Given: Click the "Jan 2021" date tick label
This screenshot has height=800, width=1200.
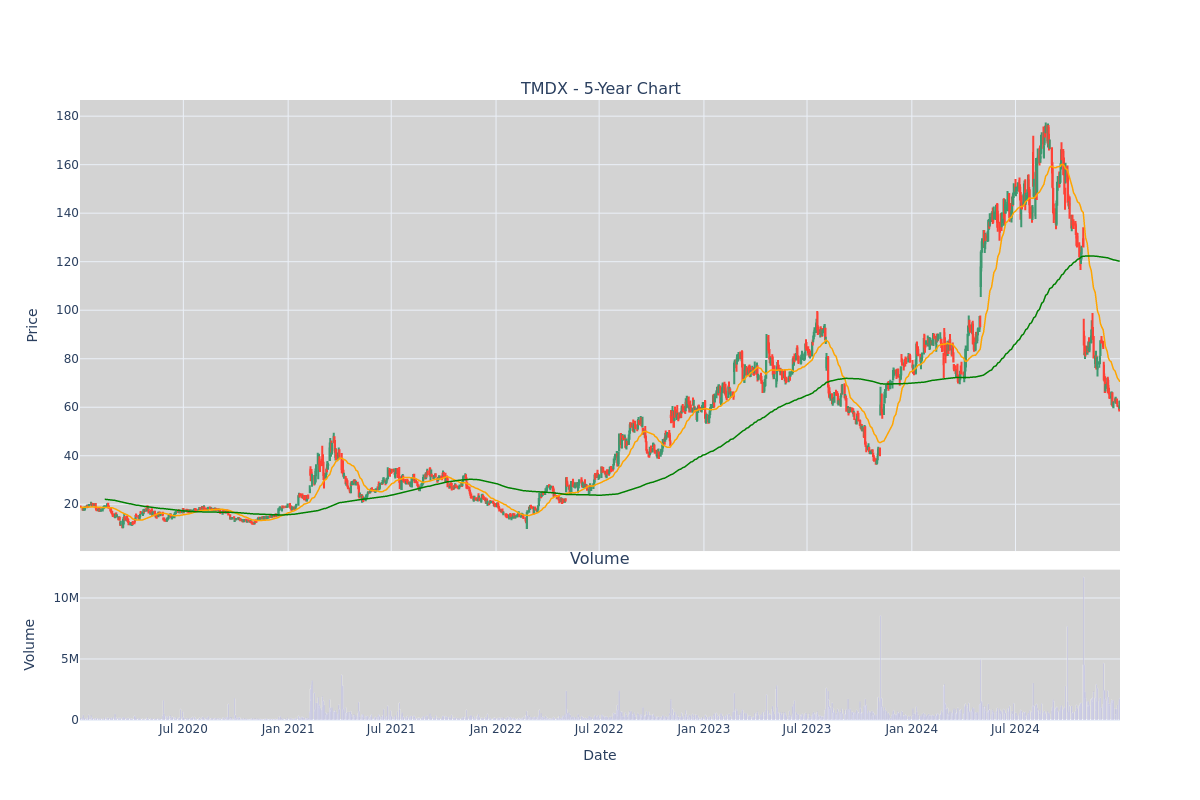Looking at the screenshot, I should point(288,729).
